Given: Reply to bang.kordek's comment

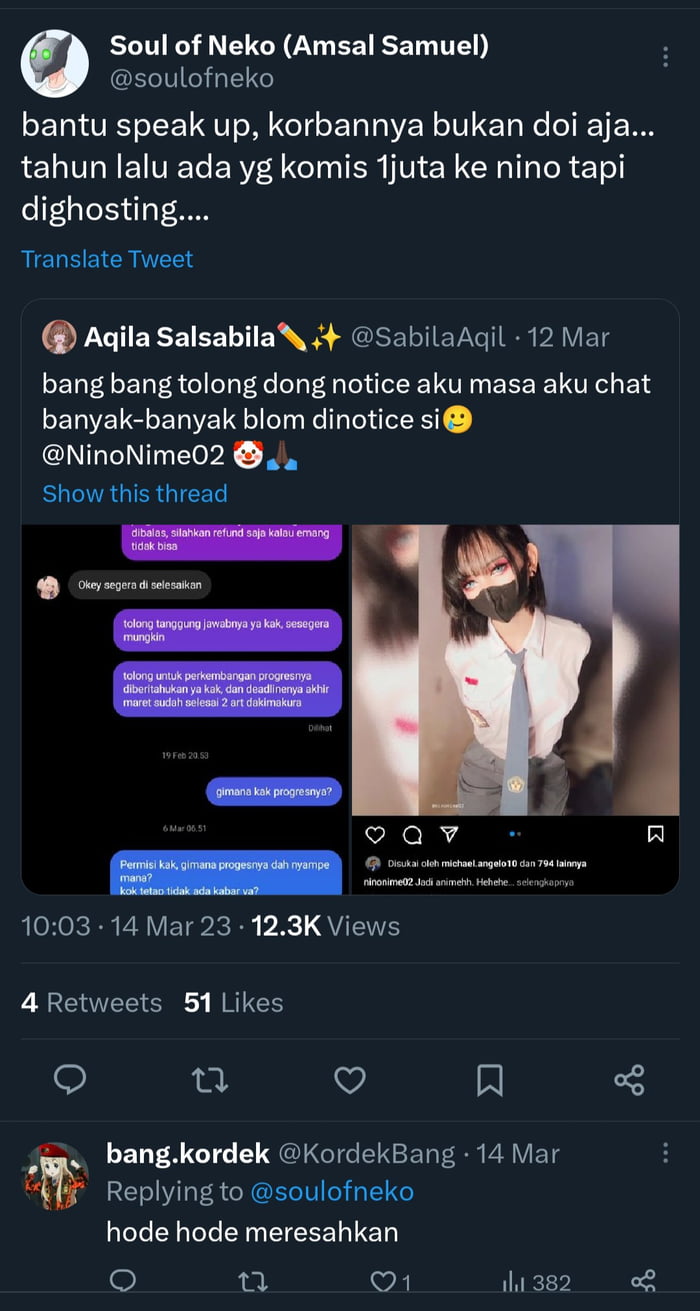Looking at the screenshot, I should (x=121, y=1282).
